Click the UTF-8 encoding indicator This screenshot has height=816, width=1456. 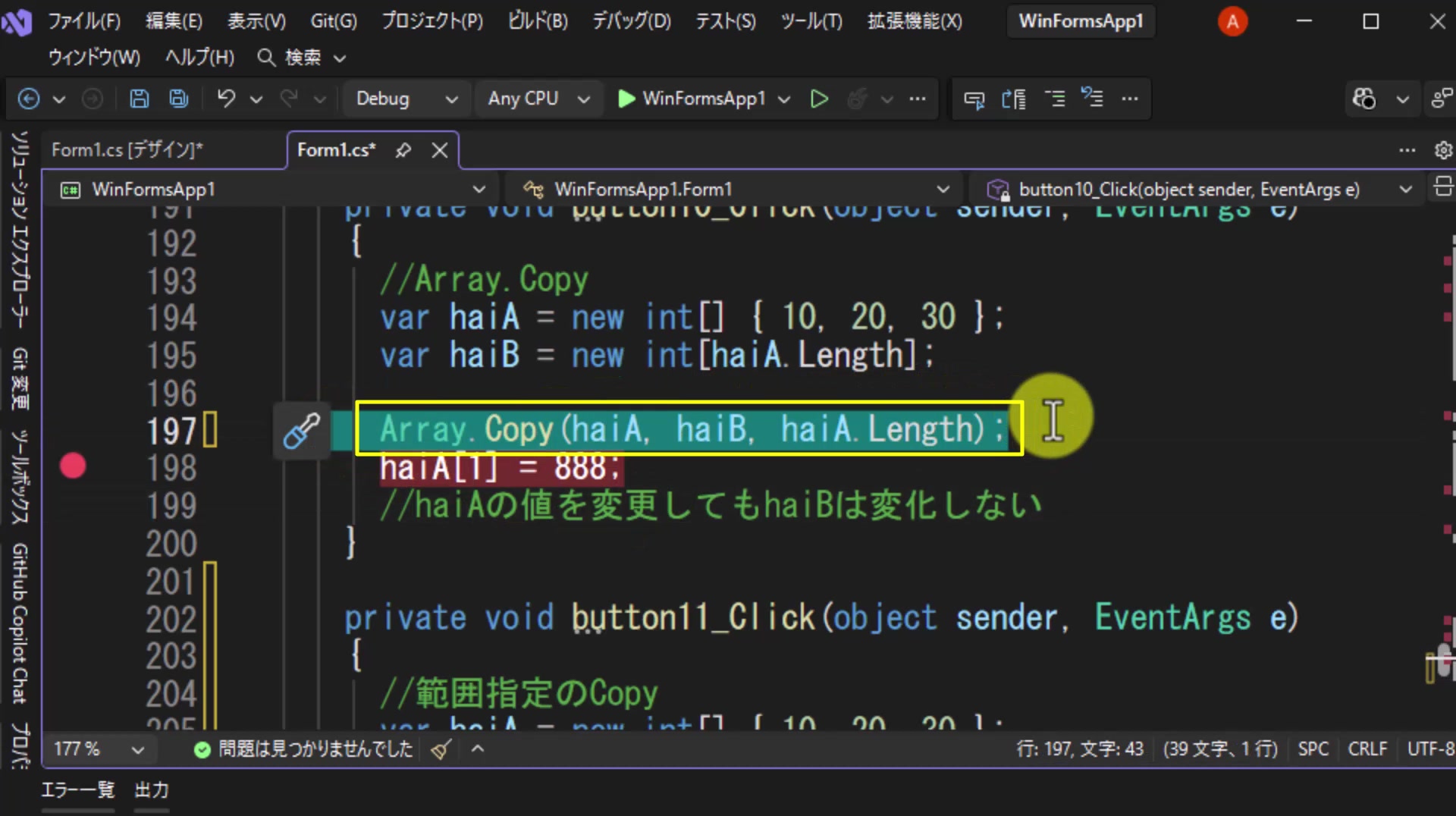pos(1430,749)
